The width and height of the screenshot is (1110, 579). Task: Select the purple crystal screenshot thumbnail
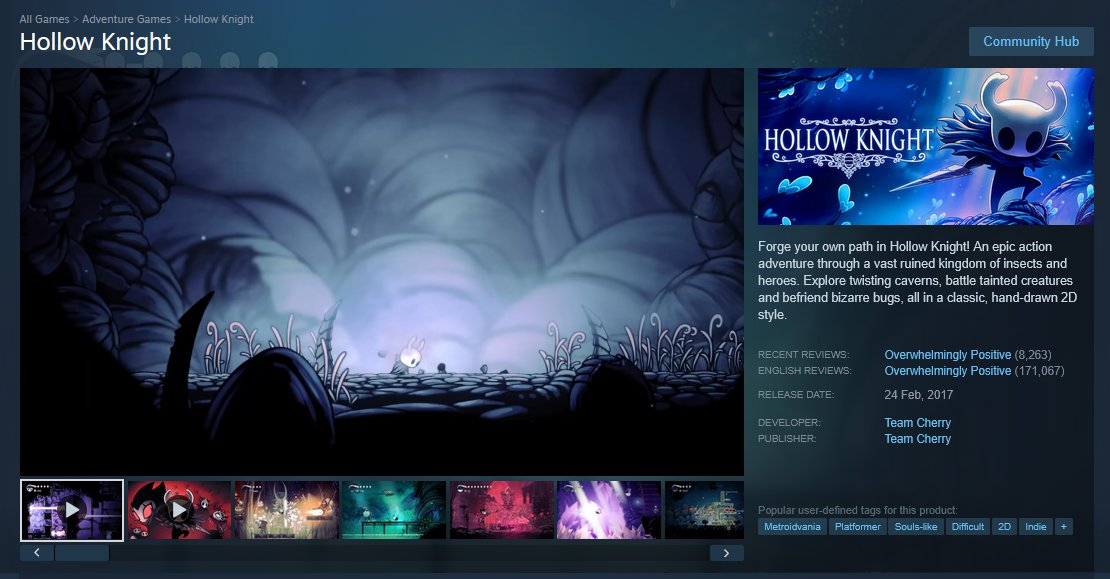(609, 510)
